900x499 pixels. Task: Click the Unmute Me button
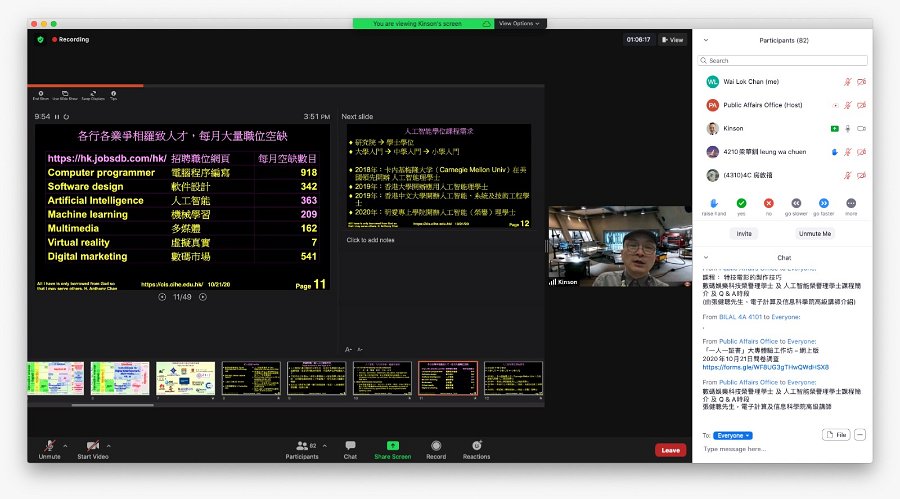coord(814,234)
